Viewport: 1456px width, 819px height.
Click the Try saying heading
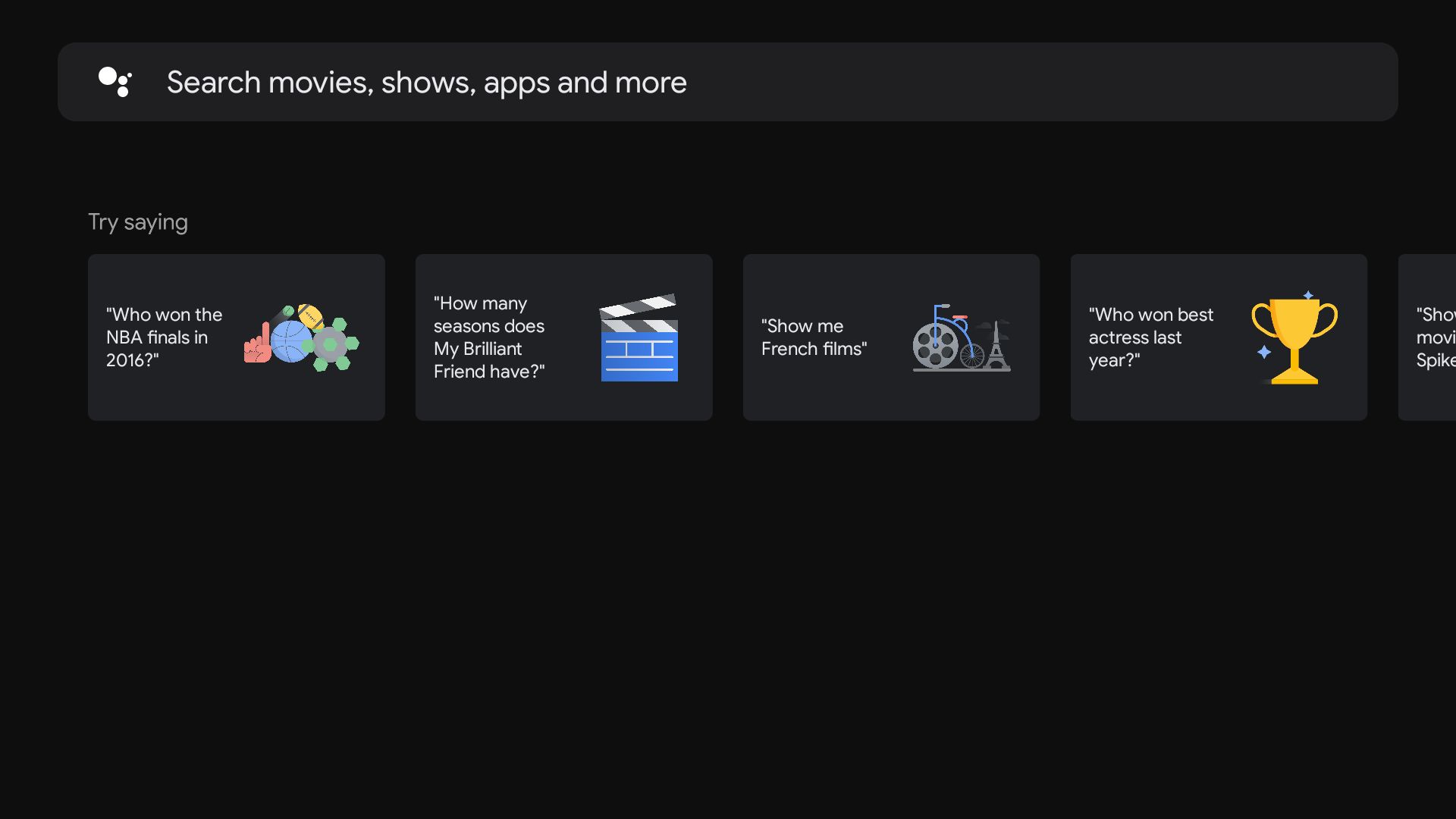click(x=137, y=221)
